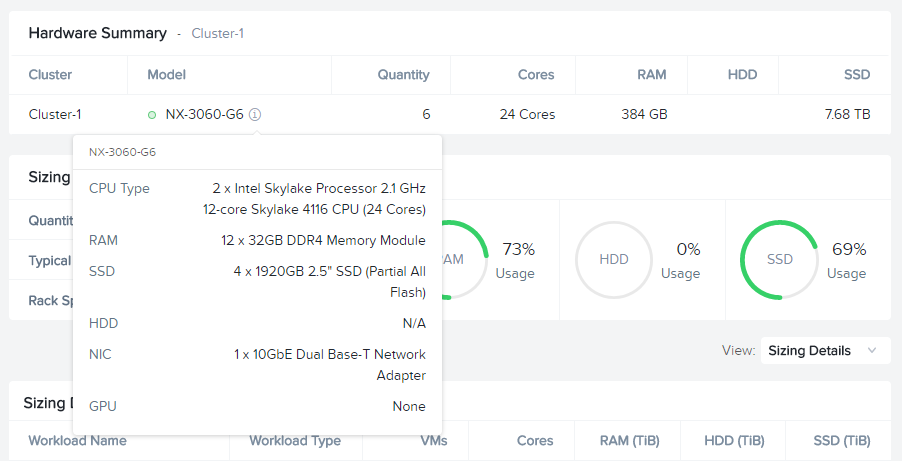Image resolution: width=902 pixels, height=461 pixels.
Task: Click the info icon next to NX-3060-G6
Action: [255, 115]
